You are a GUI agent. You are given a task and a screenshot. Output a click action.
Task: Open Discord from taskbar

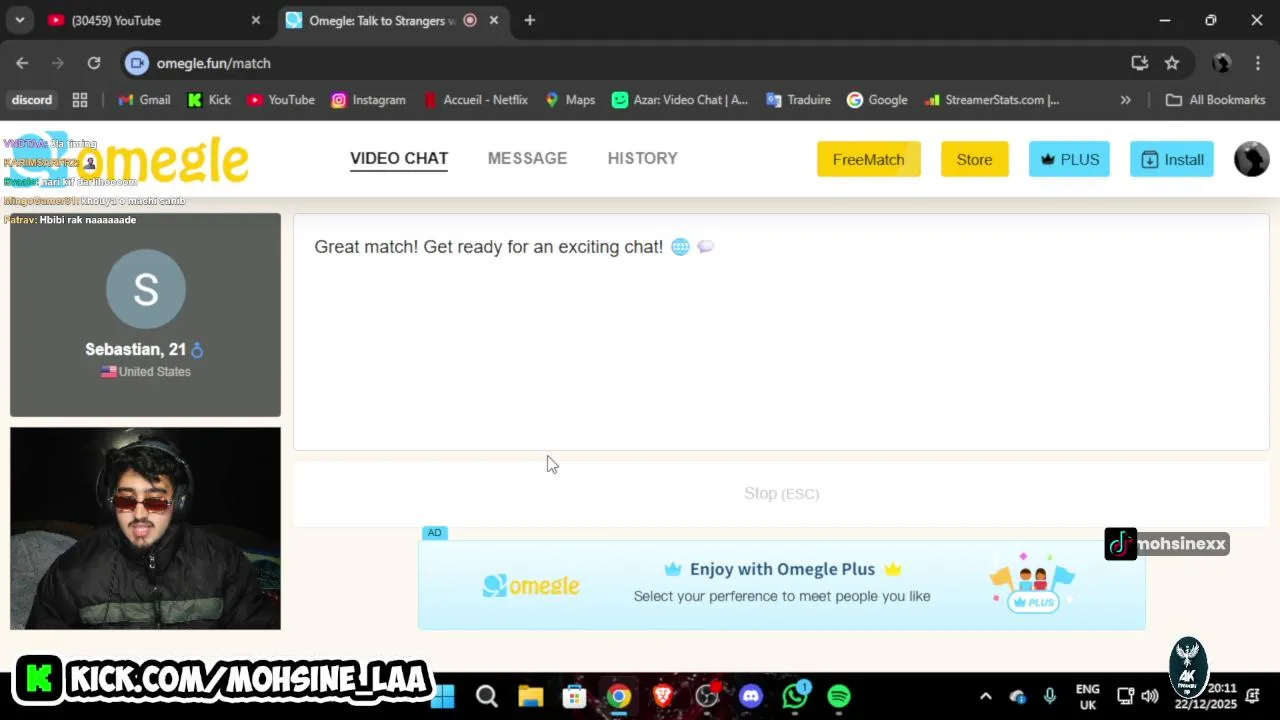click(x=751, y=696)
